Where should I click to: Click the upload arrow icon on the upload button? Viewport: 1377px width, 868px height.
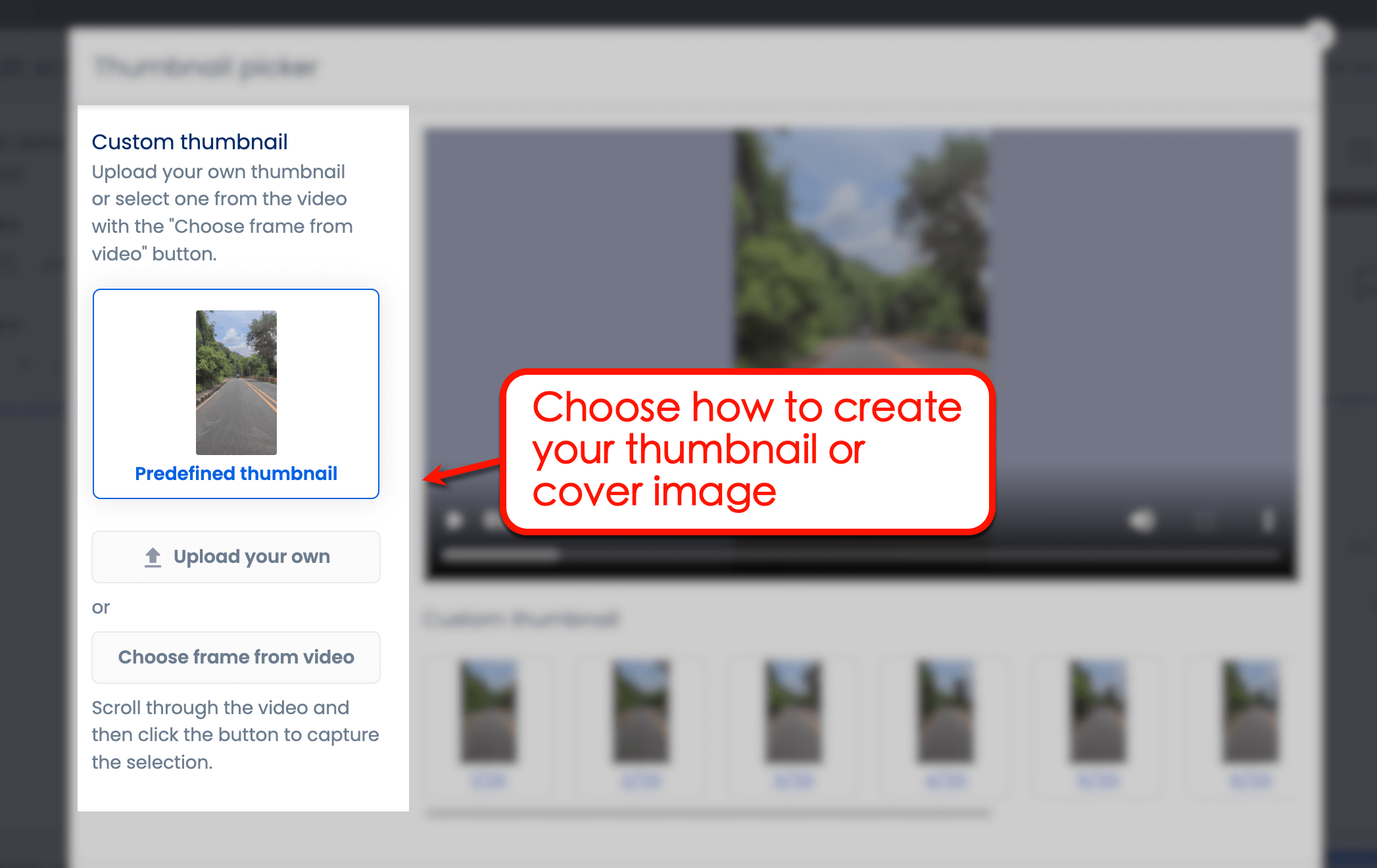click(152, 556)
